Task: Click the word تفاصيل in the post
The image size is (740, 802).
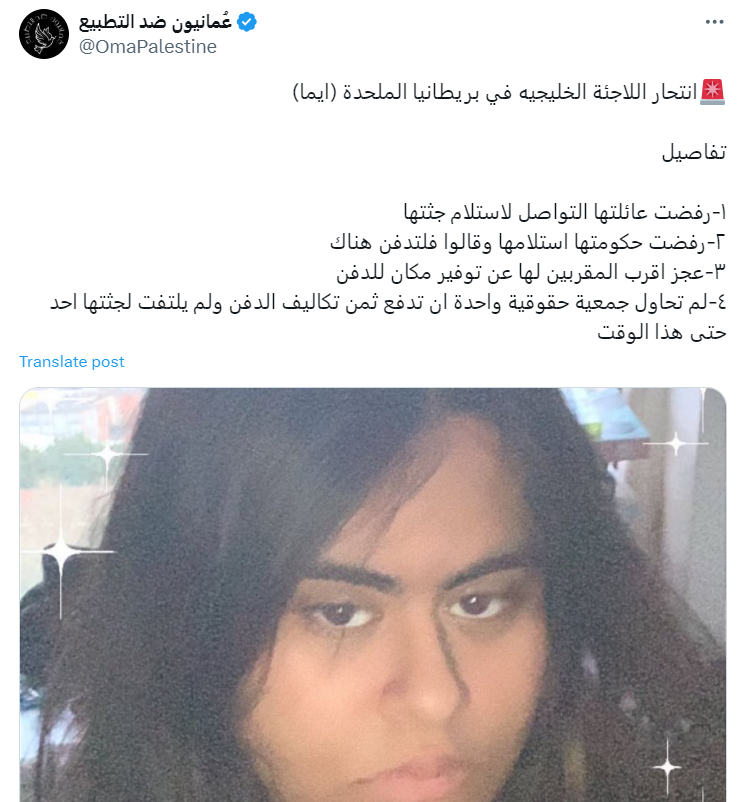Action: [x=694, y=152]
